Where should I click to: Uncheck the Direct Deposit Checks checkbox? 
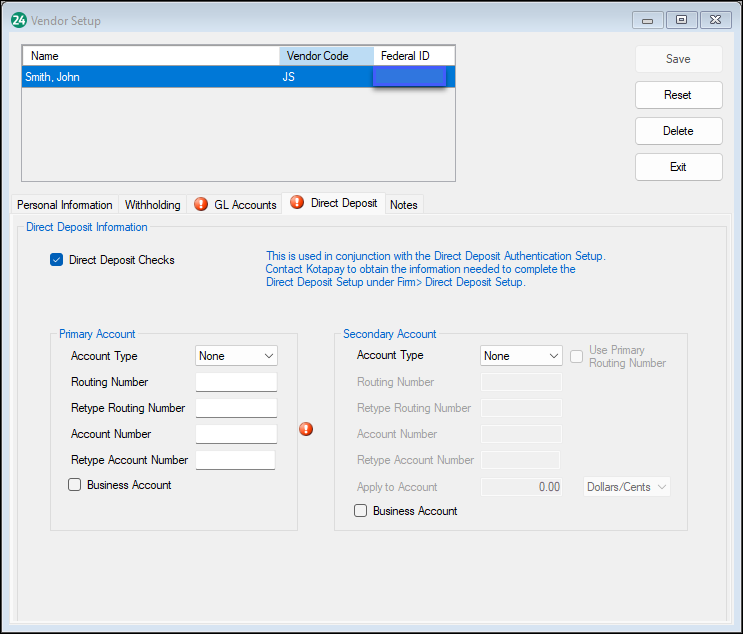tap(57, 260)
